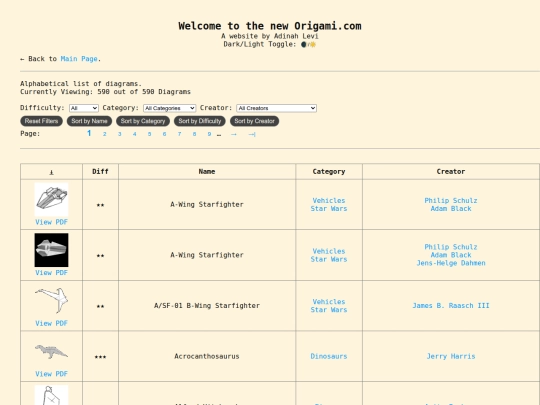Click Jens-Helge Dahmen creator link

(x=451, y=263)
